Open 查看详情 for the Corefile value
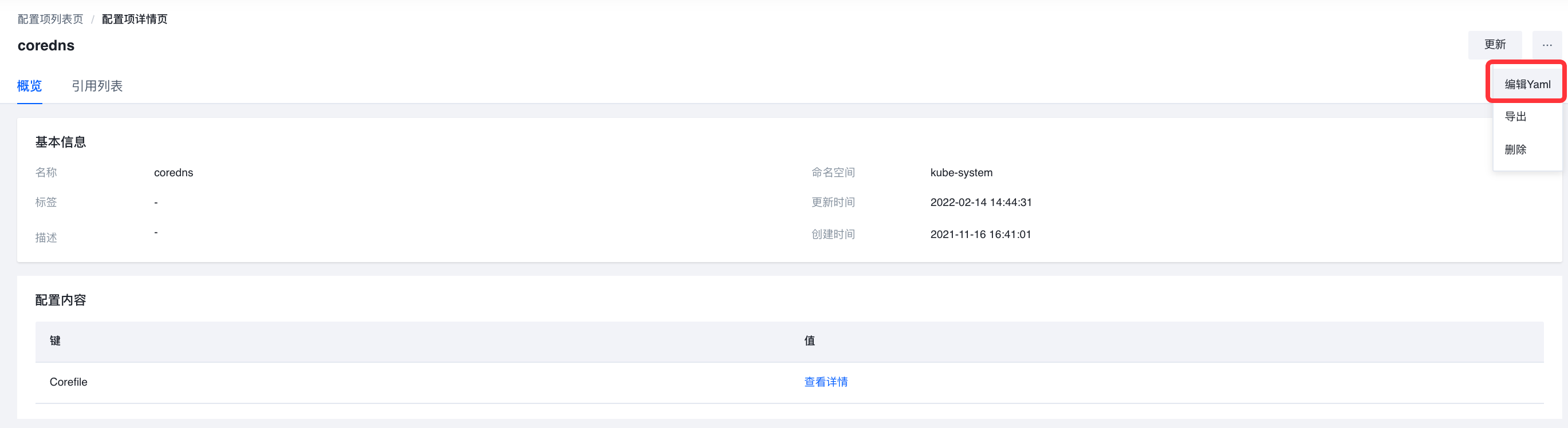 click(x=826, y=381)
